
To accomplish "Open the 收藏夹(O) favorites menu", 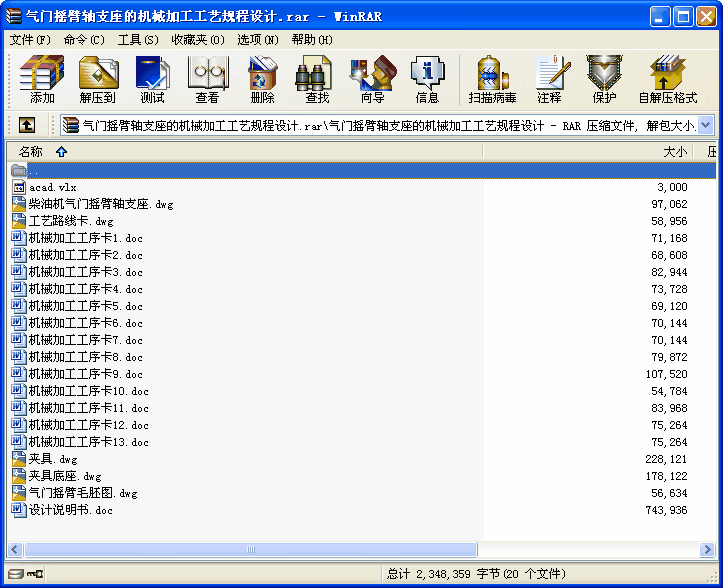I will tap(197, 40).
